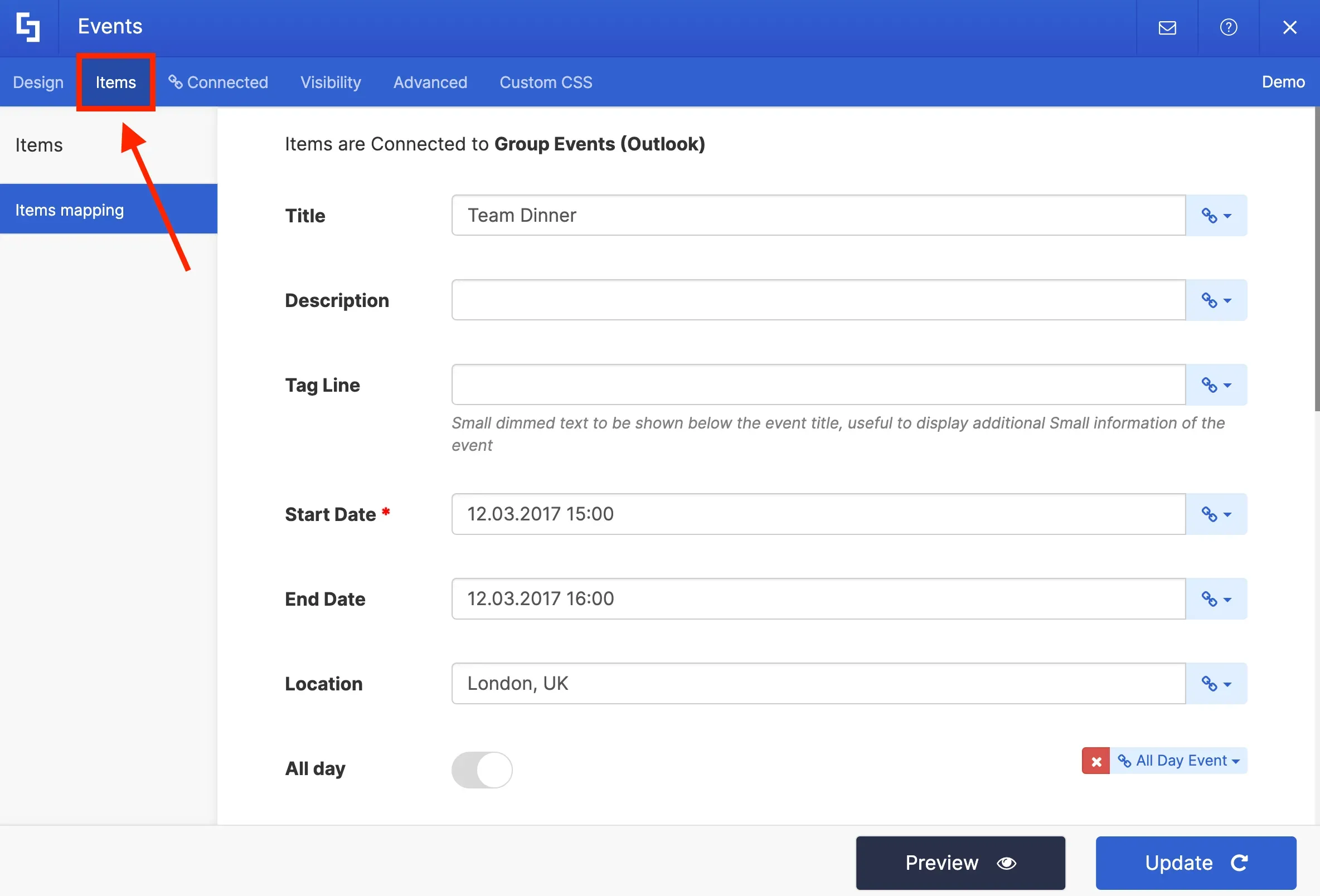Toggle the All day switch

tap(482, 770)
